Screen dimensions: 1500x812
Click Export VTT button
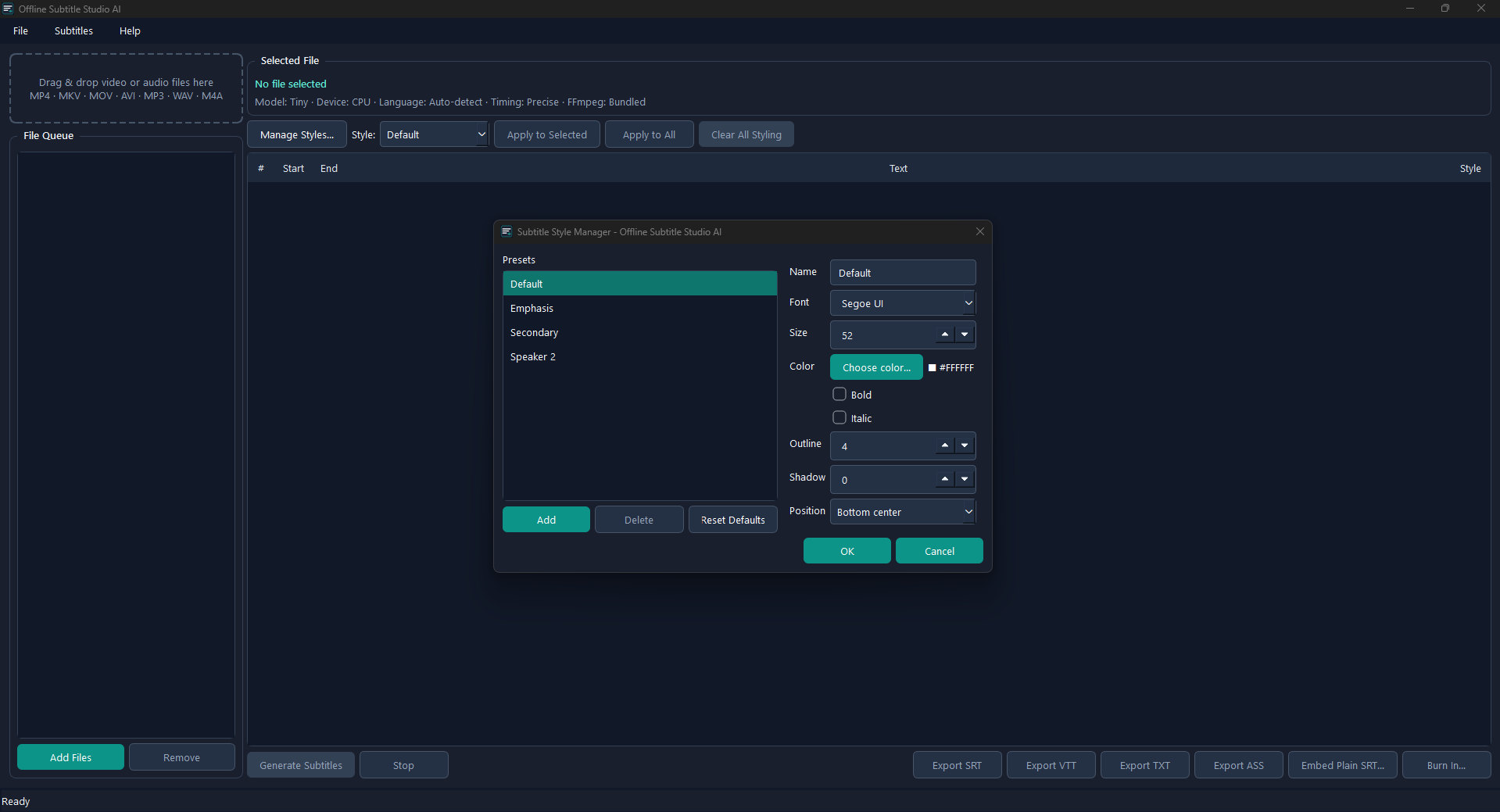click(1051, 765)
